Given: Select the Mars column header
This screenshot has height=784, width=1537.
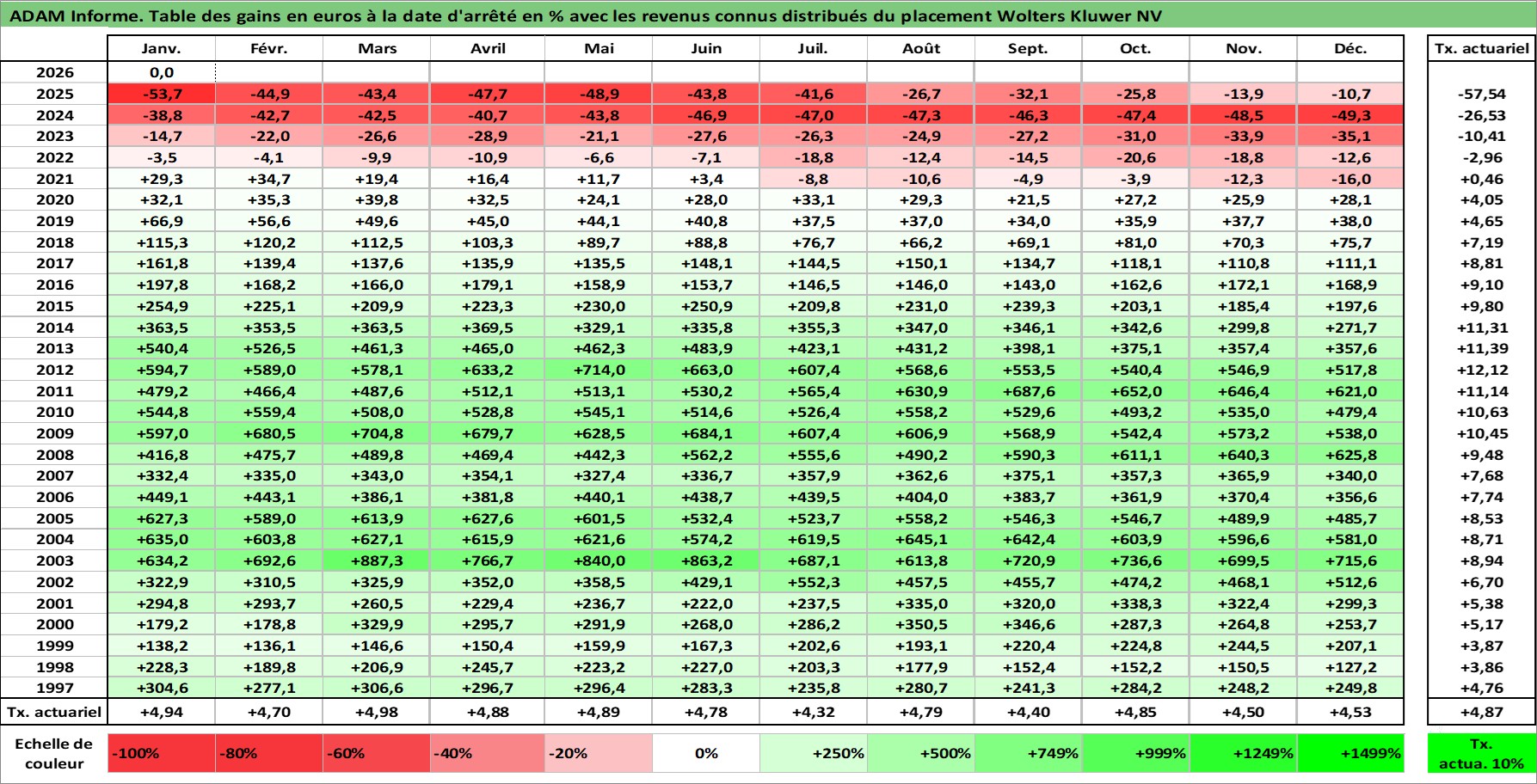Looking at the screenshot, I should coord(377,49).
